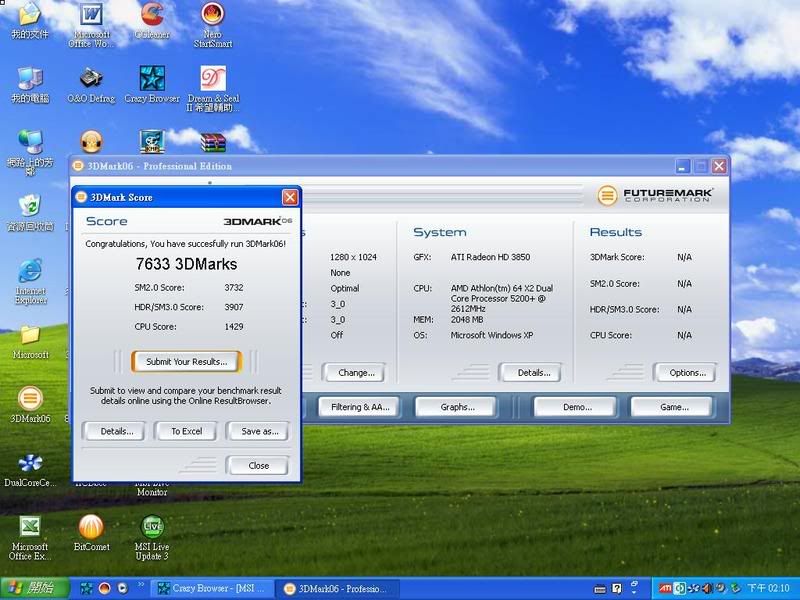Open Filtering & AA settings

[359, 407]
